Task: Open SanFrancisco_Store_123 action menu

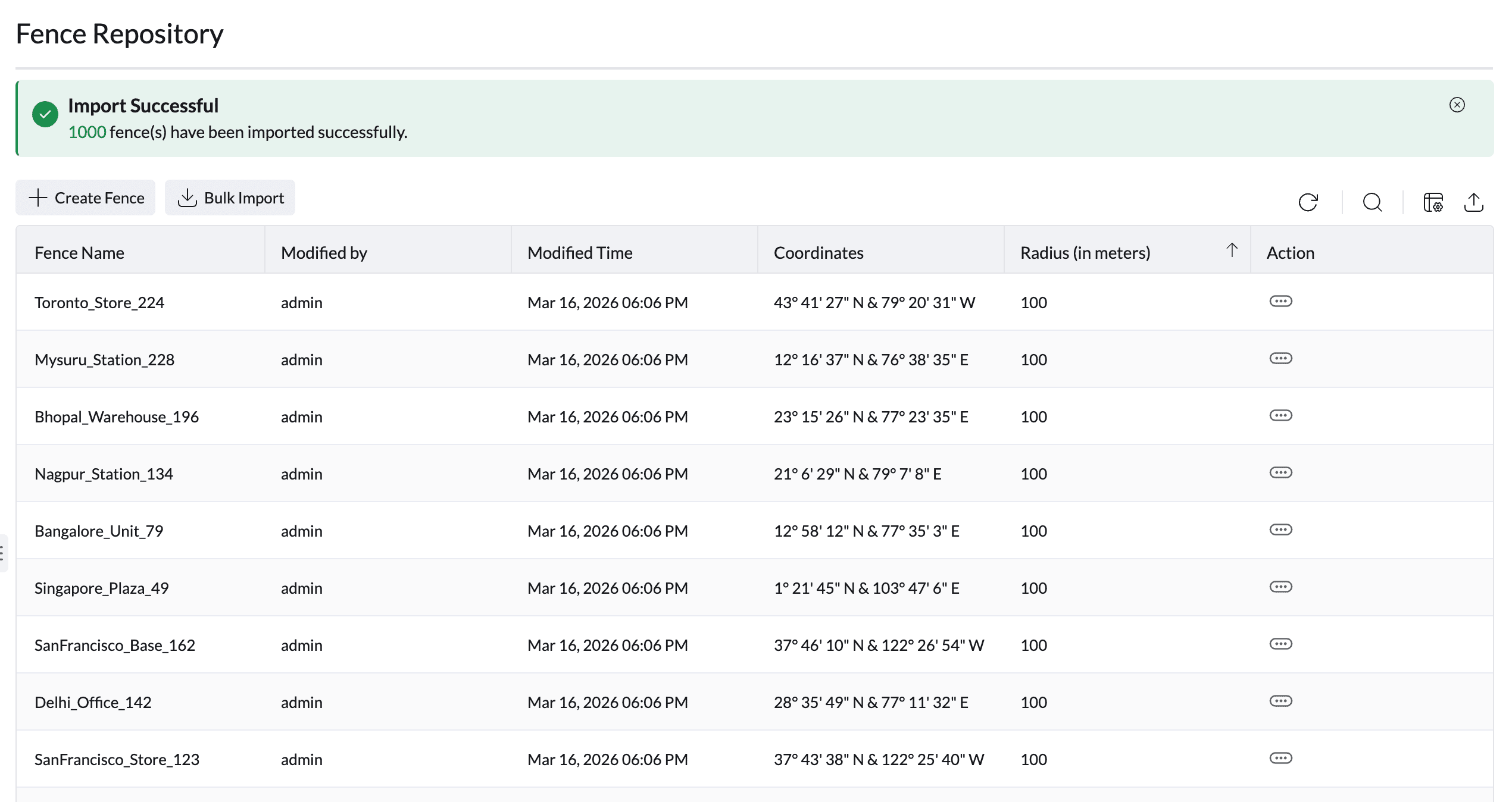Action: tap(1280, 758)
